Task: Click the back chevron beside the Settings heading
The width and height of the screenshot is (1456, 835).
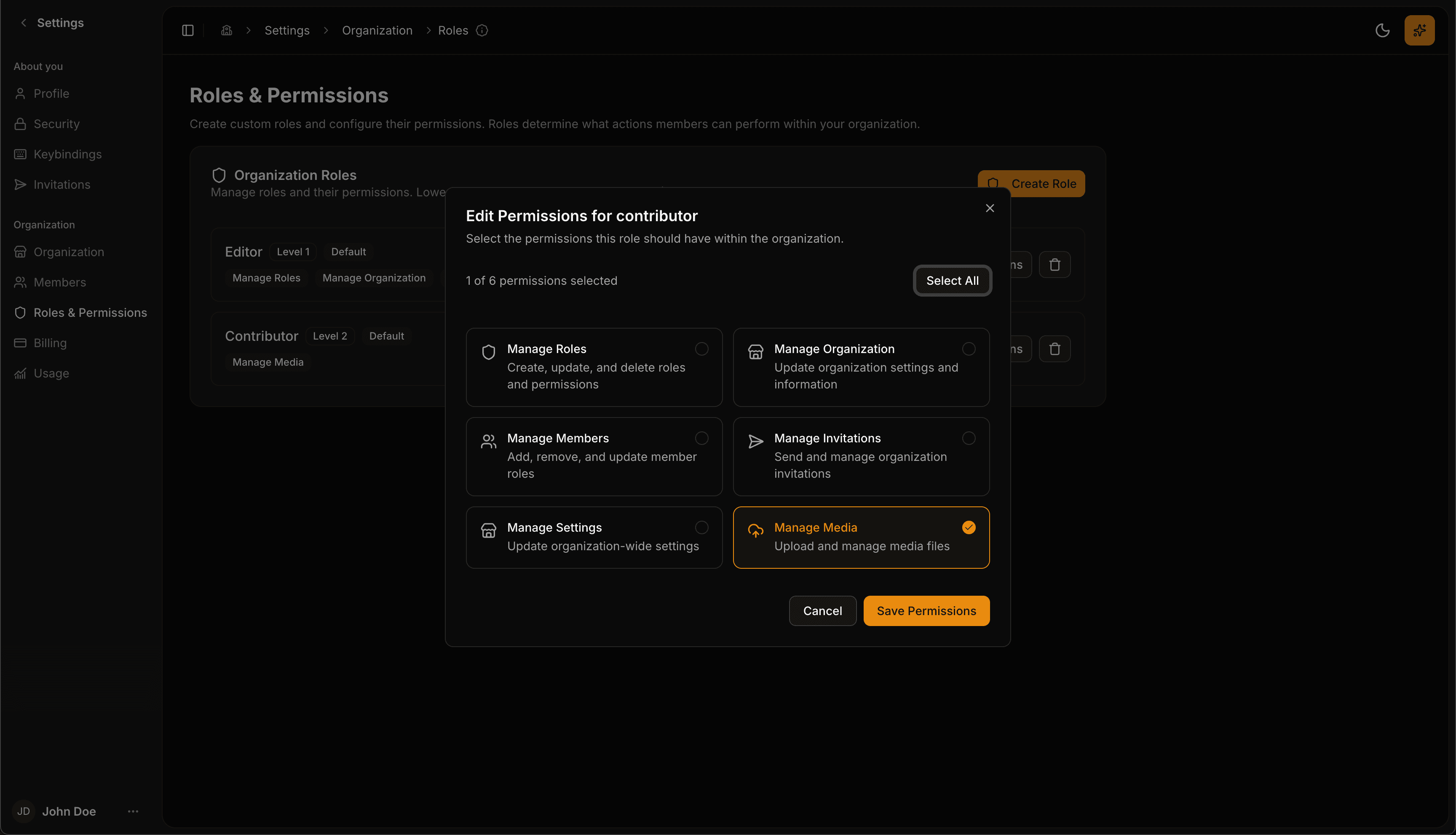Action: [24, 22]
